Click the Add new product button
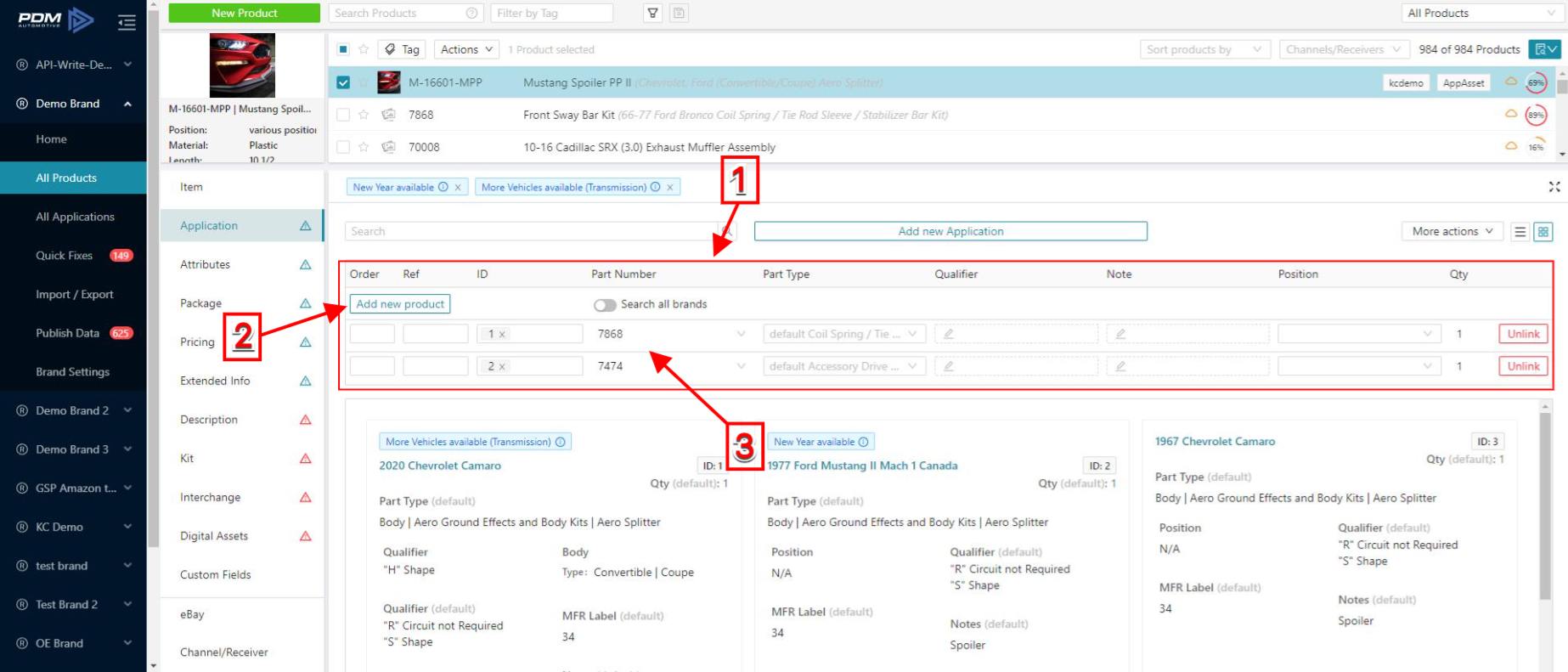The image size is (1568, 672). click(x=400, y=304)
